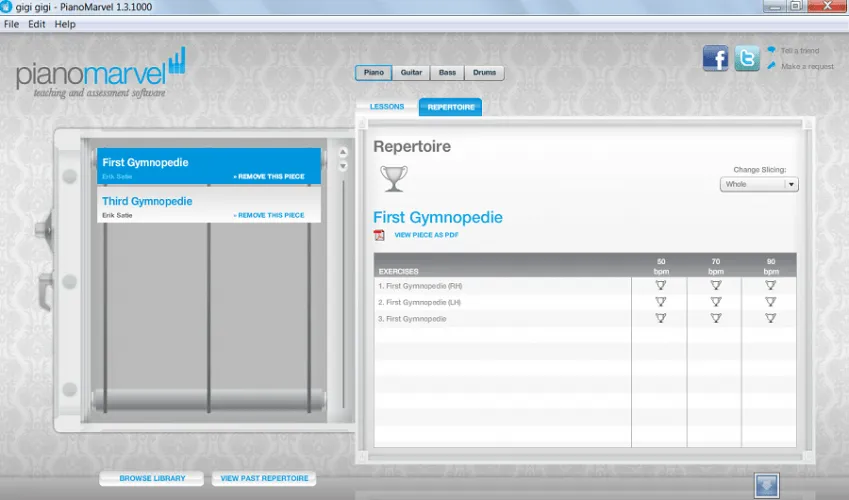Viewport: 849px width, 500px height.
Task: Click the app icon in the title bar
Action: pos(6,7)
